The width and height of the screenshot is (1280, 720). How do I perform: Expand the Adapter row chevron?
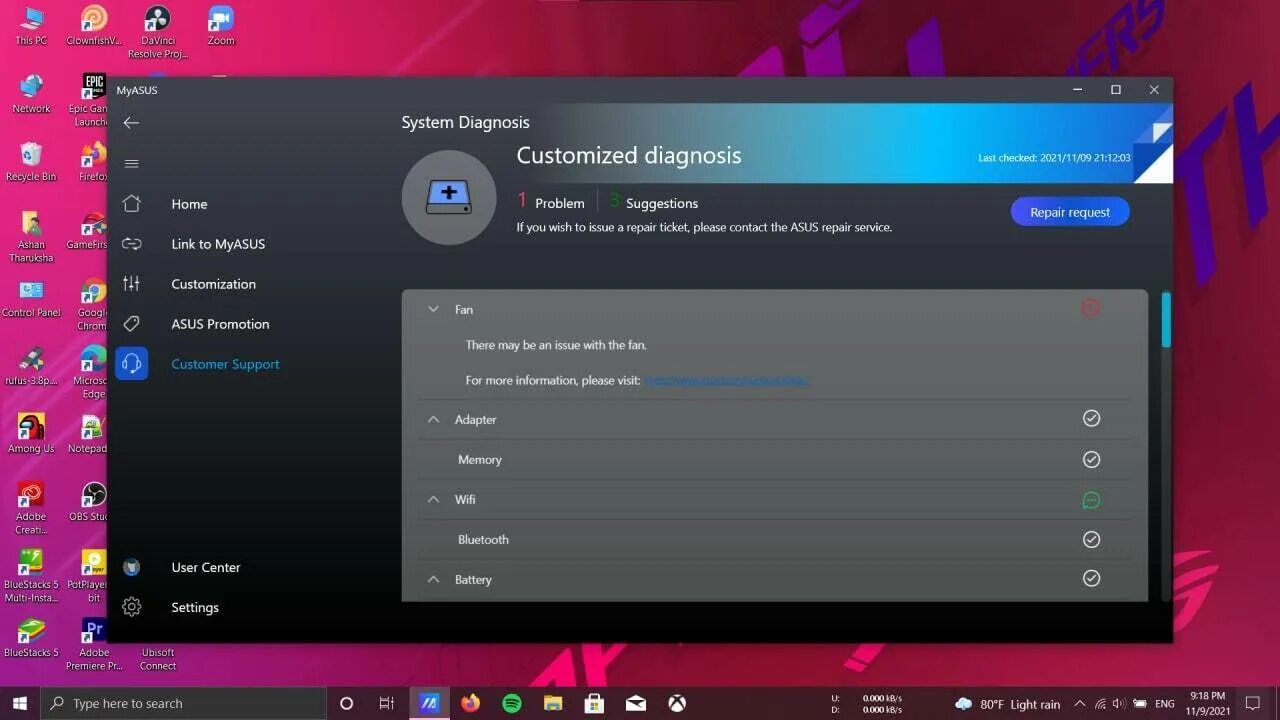(433, 419)
